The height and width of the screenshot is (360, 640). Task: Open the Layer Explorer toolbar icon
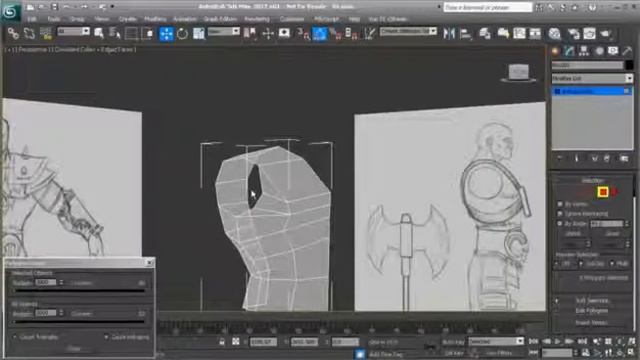click(485, 33)
